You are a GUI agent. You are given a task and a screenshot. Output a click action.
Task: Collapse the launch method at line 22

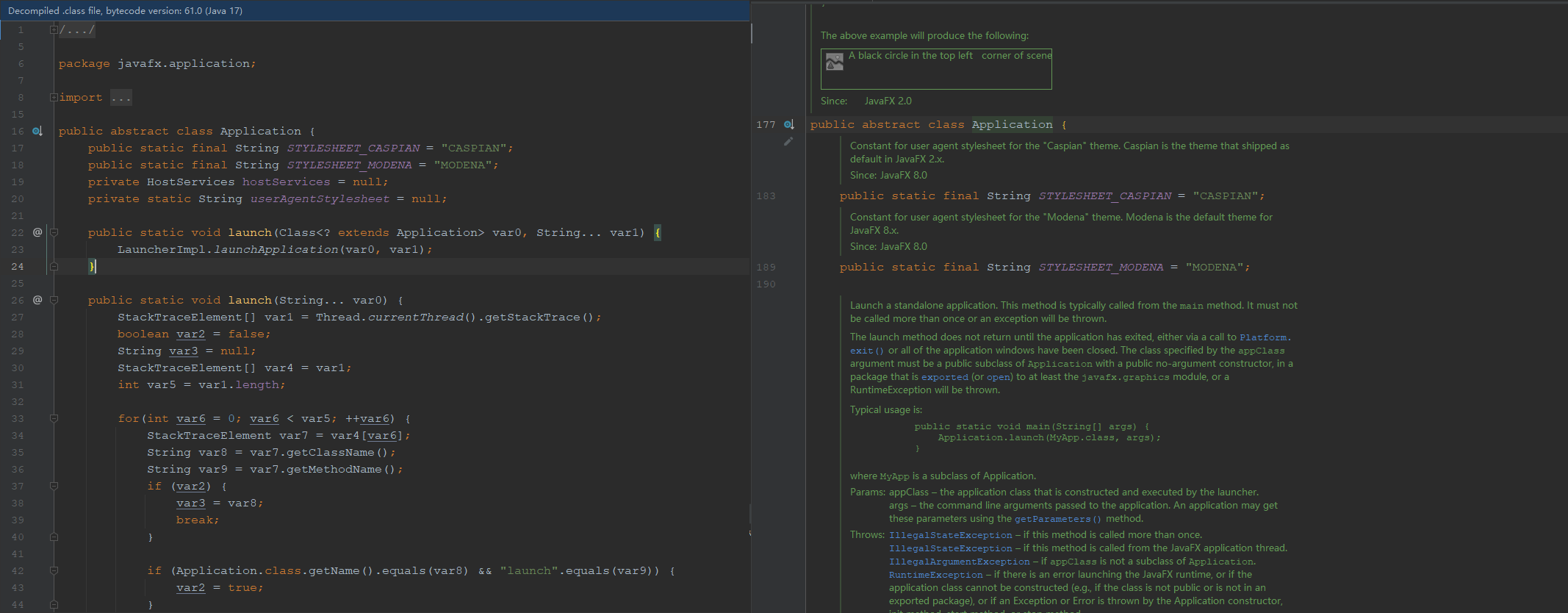(x=54, y=232)
